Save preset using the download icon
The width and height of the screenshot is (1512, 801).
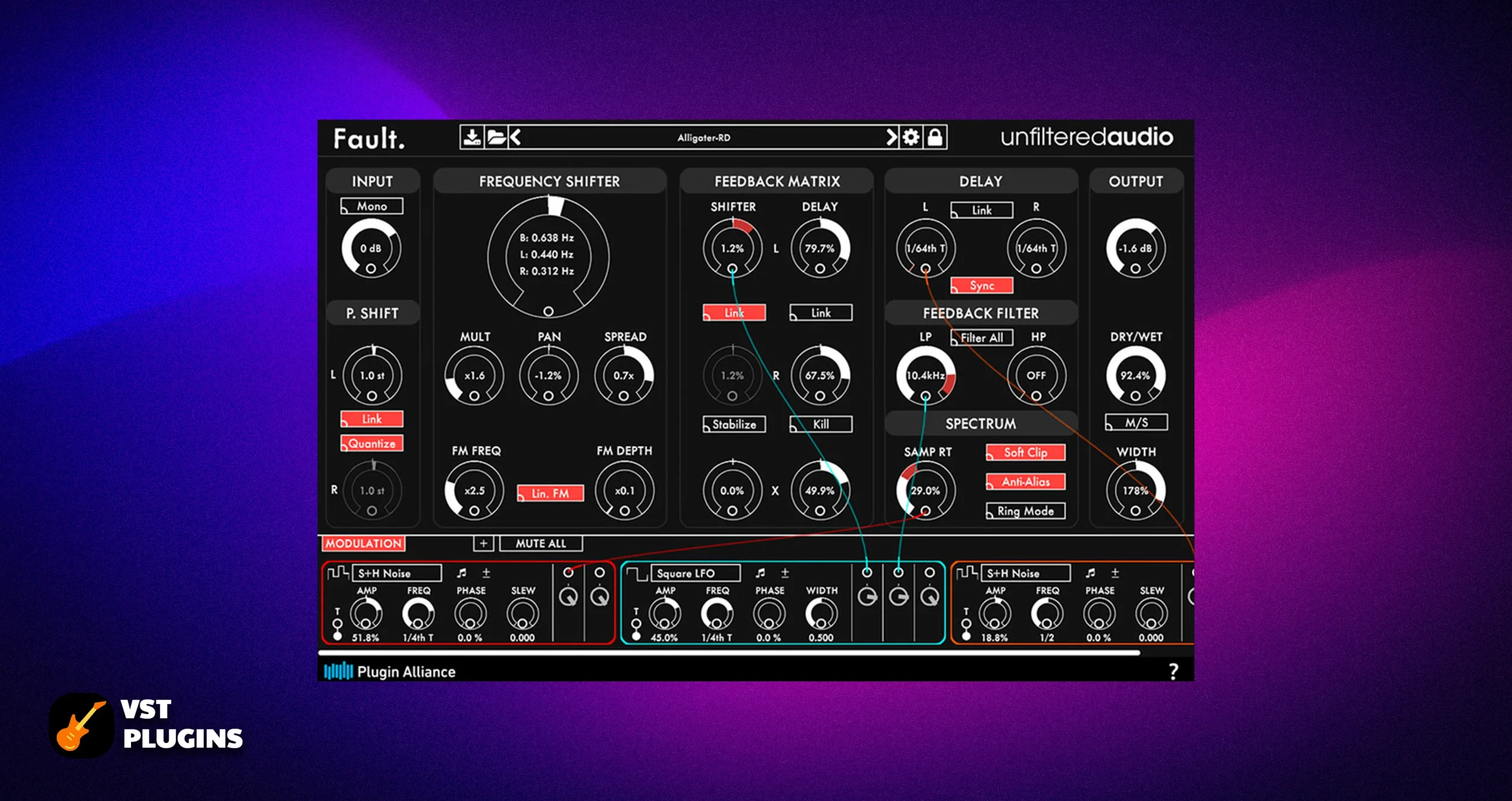[471, 138]
